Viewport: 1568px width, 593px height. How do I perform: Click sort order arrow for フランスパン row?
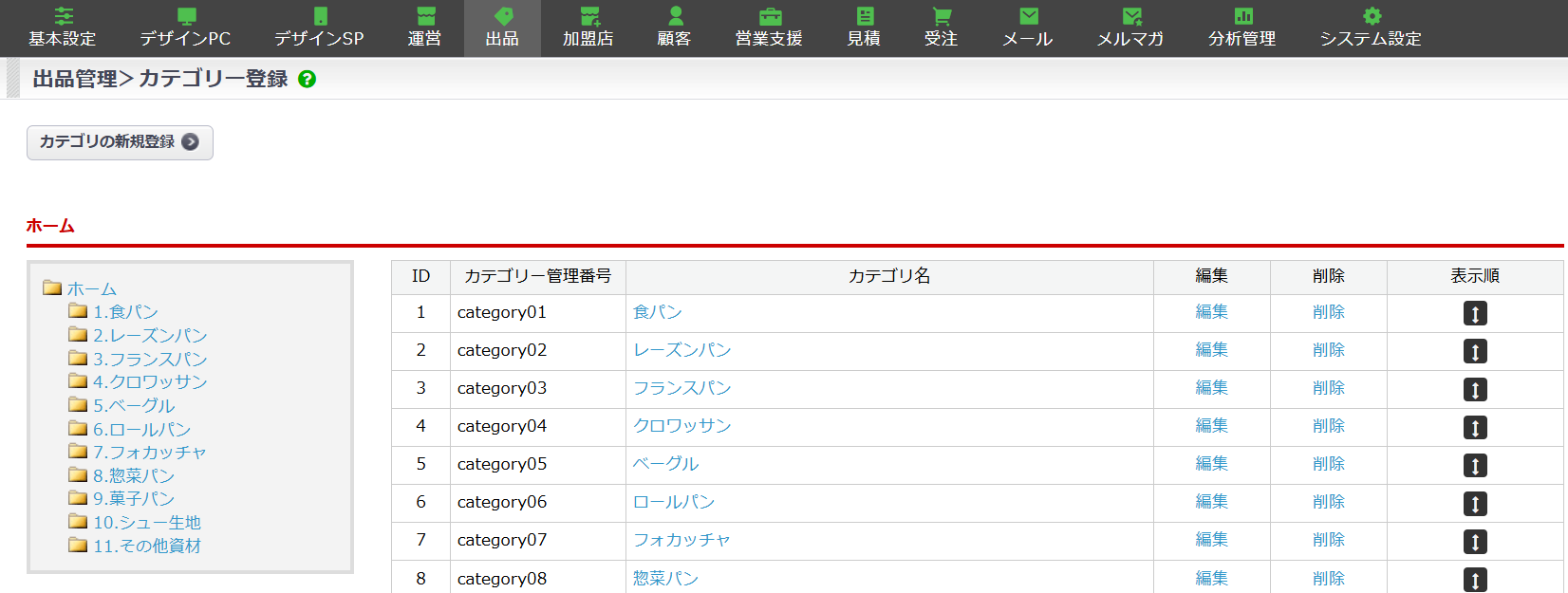[x=1475, y=389]
